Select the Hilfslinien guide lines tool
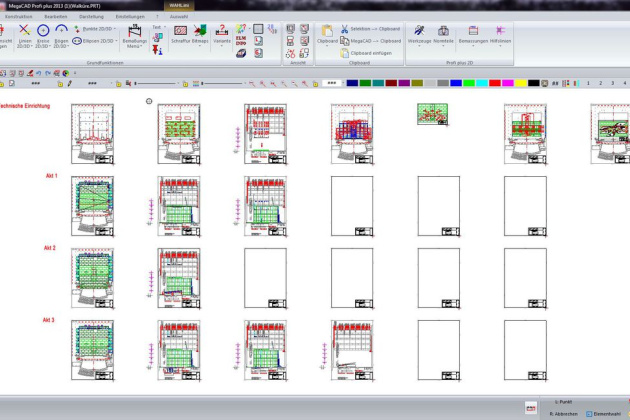 coord(500,35)
